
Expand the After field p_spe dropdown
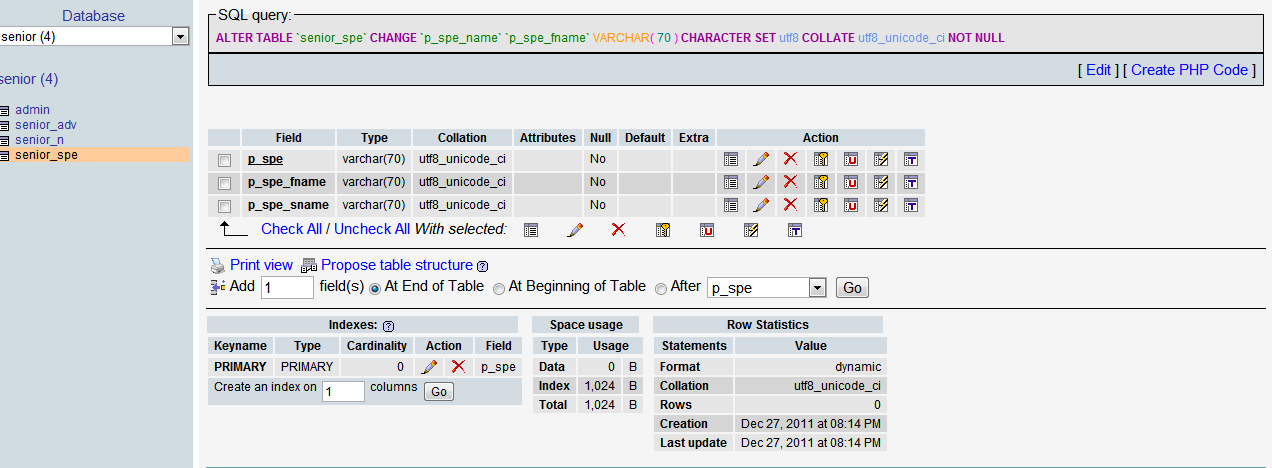click(x=816, y=288)
